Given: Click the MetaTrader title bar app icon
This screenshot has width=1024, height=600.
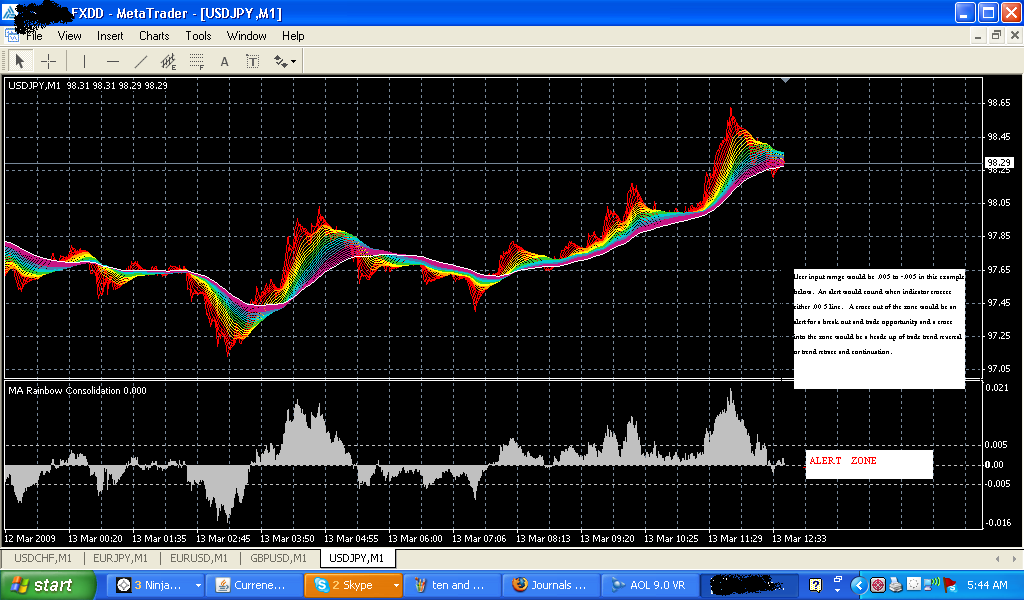Looking at the screenshot, I should 9,12.
